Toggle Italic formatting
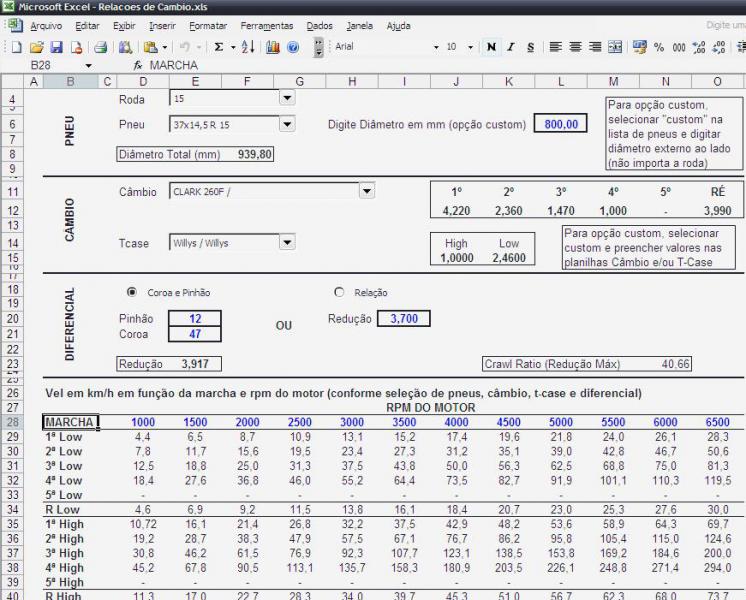This screenshot has height=600, width=746. [510, 47]
